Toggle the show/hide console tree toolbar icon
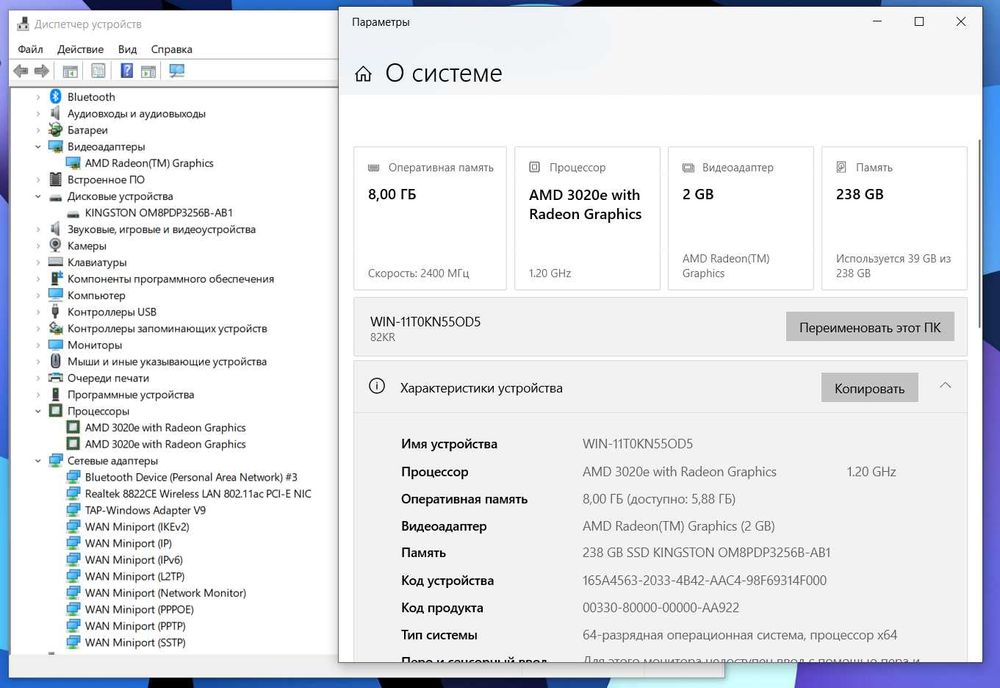The width and height of the screenshot is (1000, 688). click(x=70, y=71)
